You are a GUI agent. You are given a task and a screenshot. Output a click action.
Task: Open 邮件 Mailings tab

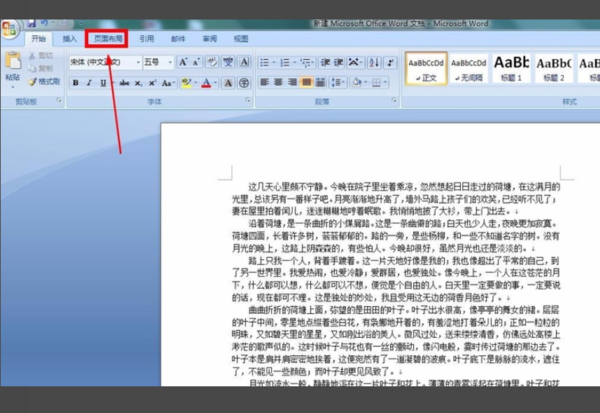(178, 39)
